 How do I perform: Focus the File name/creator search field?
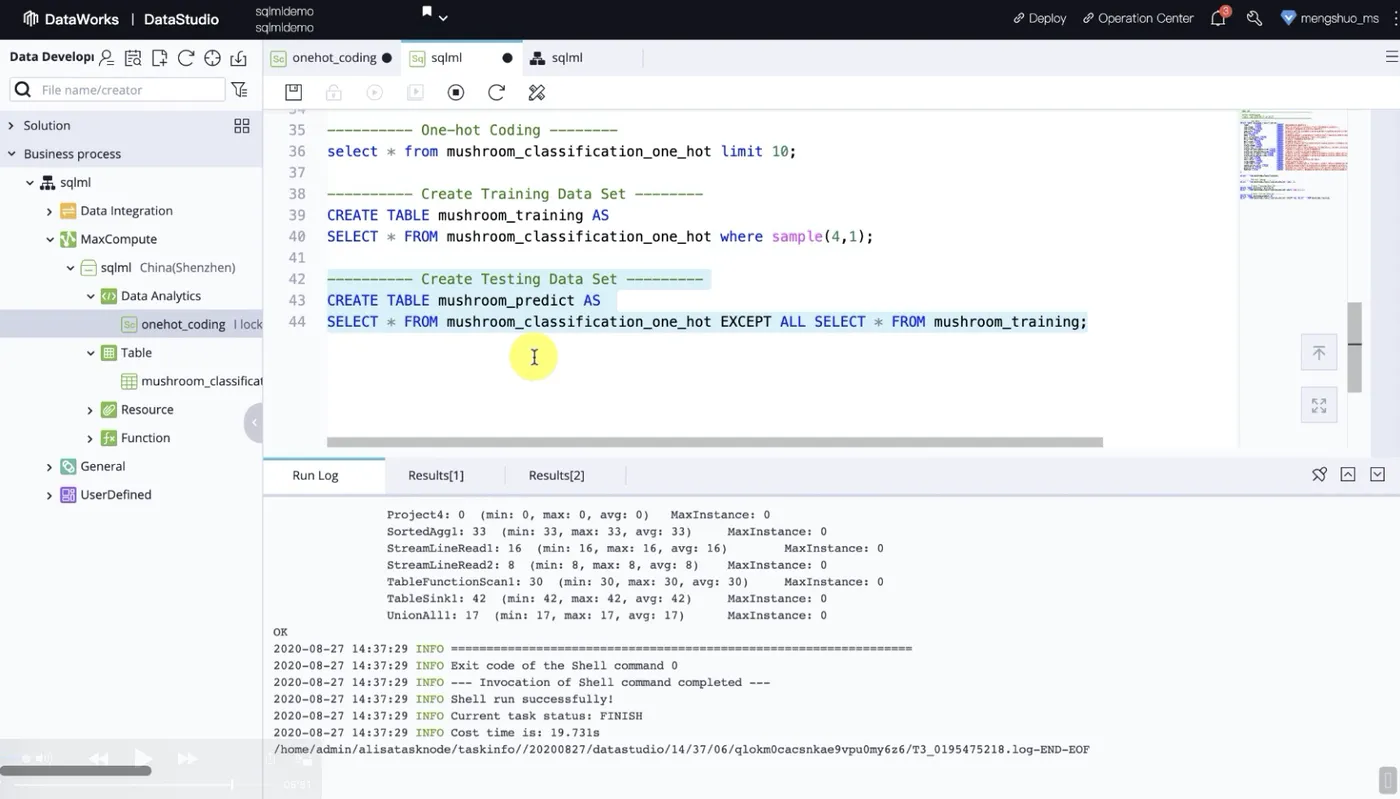coord(118,90)
